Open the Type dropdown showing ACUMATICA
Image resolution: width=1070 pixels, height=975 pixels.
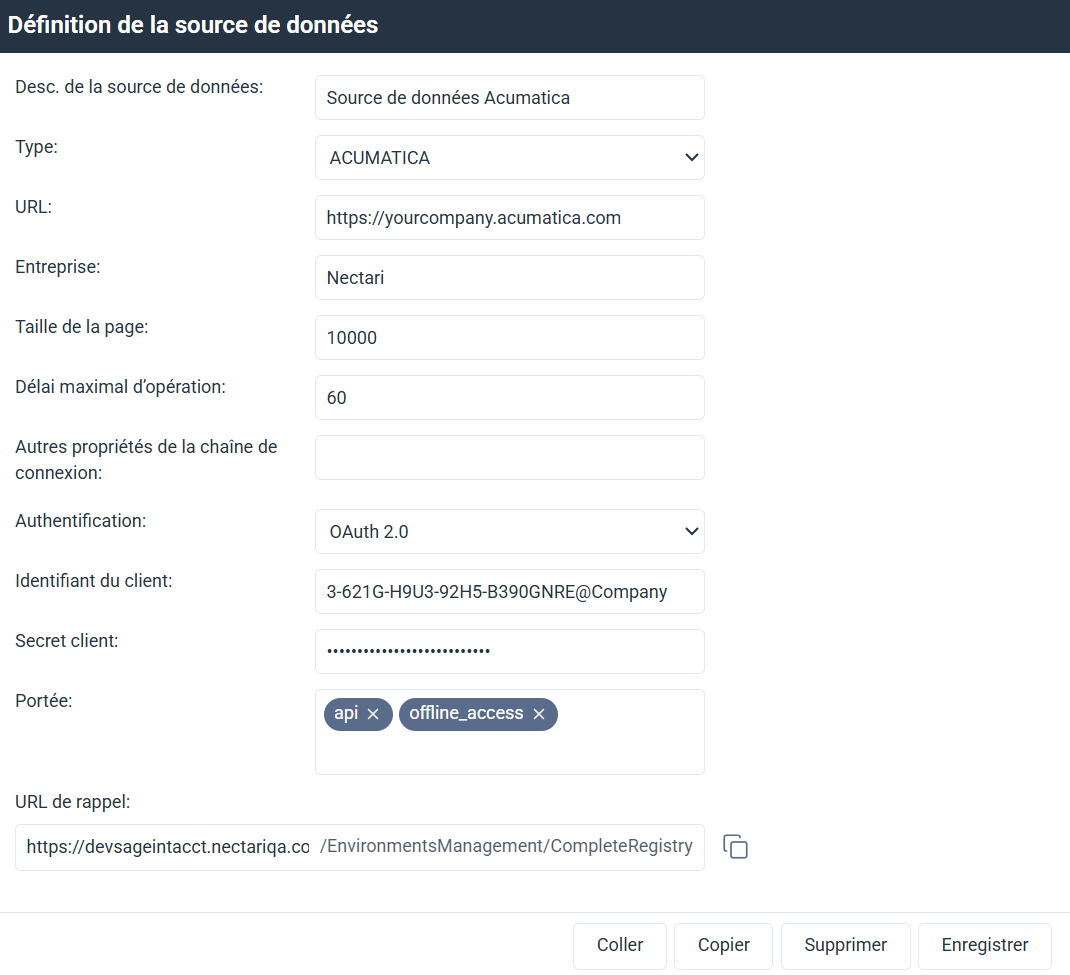[x=510, y=158]
